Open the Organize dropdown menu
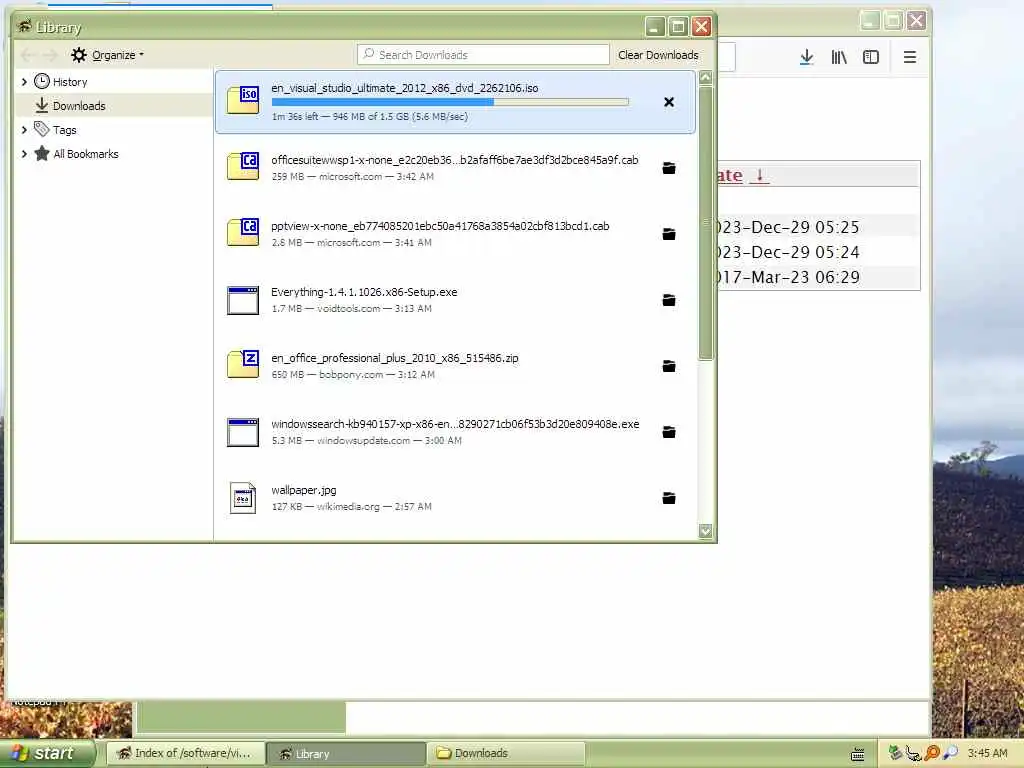This screenshot has height=768, width=1024. [108, 55]
